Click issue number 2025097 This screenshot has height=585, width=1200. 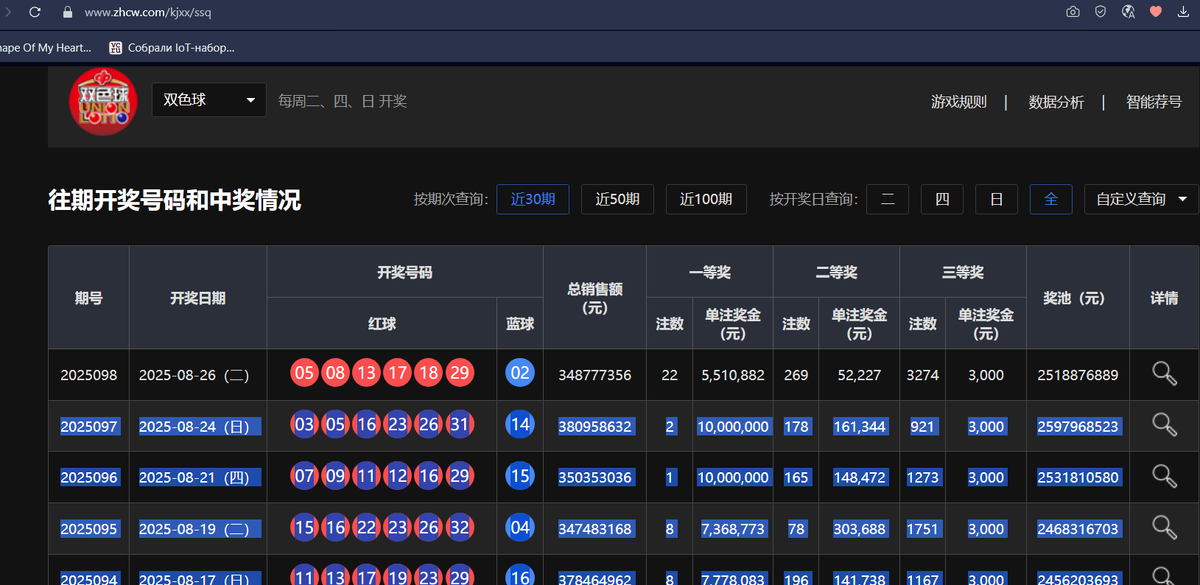pos(89,426)
